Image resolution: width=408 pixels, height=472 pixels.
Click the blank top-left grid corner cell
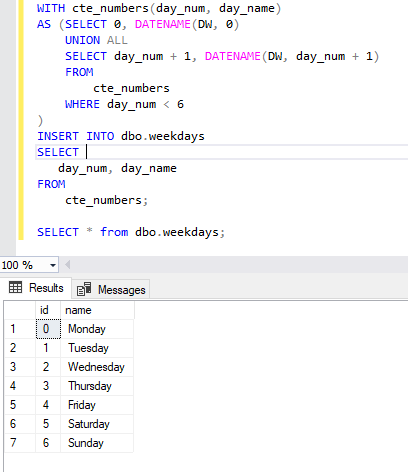(20, 310)
